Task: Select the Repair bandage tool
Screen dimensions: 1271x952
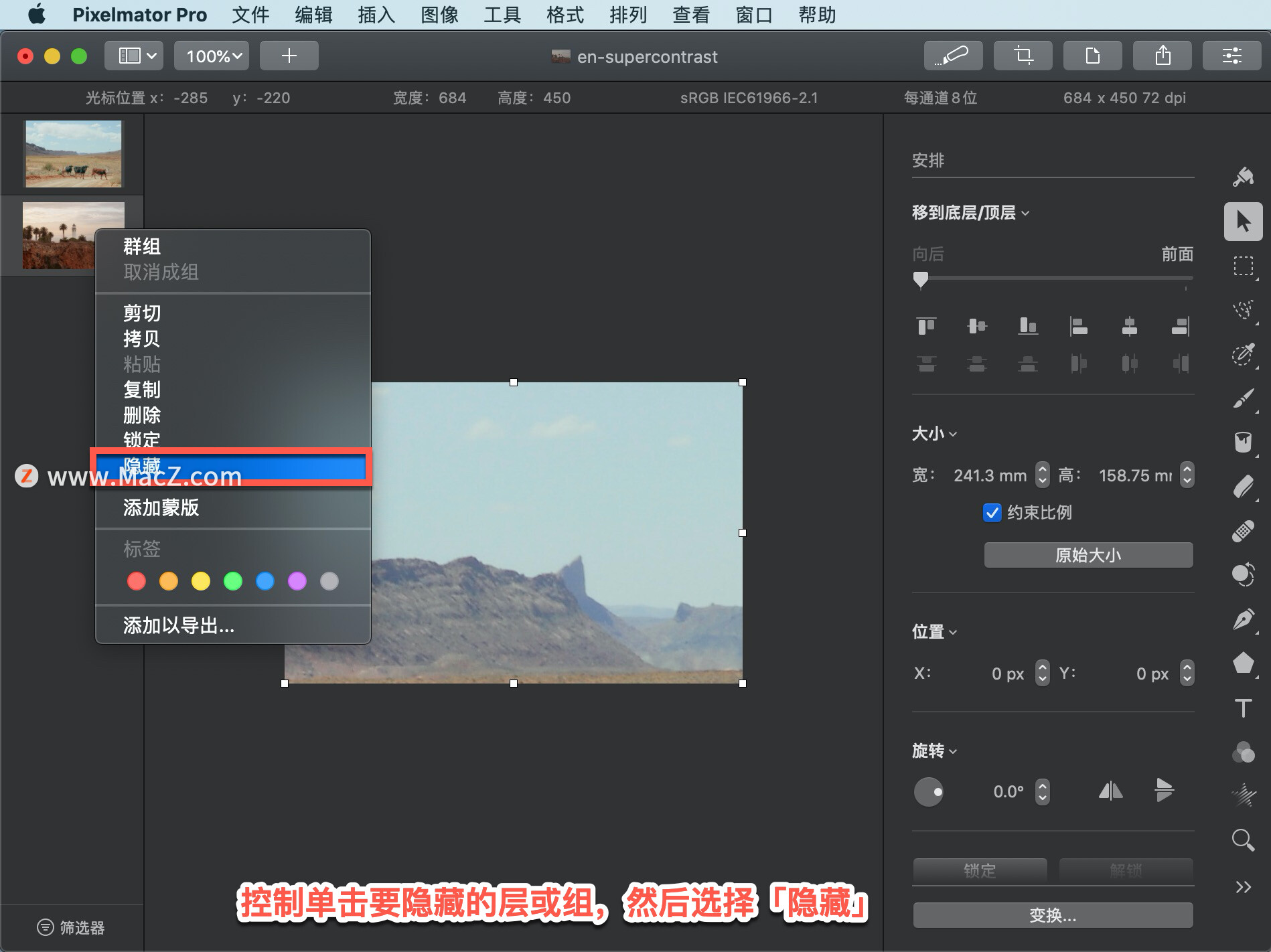Action: click(1243, 531)
